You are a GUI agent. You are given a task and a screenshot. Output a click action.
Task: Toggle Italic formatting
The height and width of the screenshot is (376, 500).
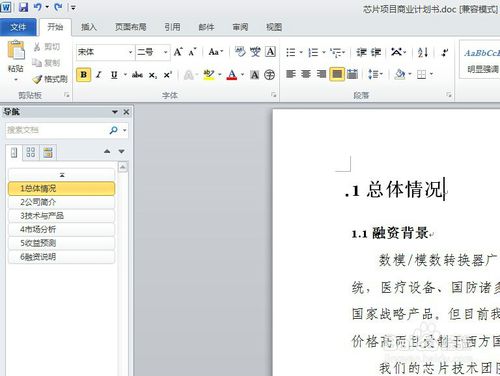[x=99, y=75]
